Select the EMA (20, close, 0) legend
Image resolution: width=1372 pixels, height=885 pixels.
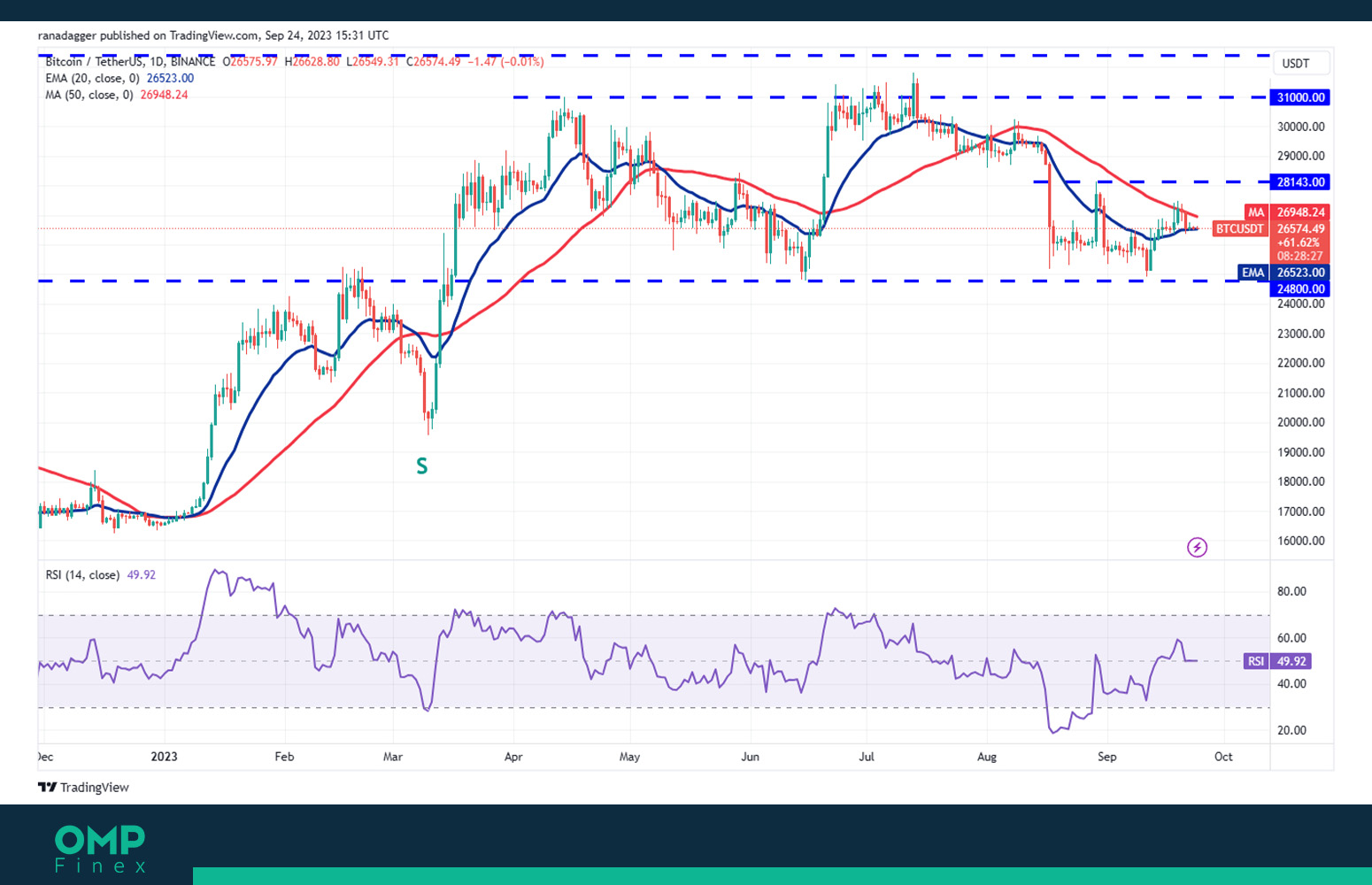[119, 78]
